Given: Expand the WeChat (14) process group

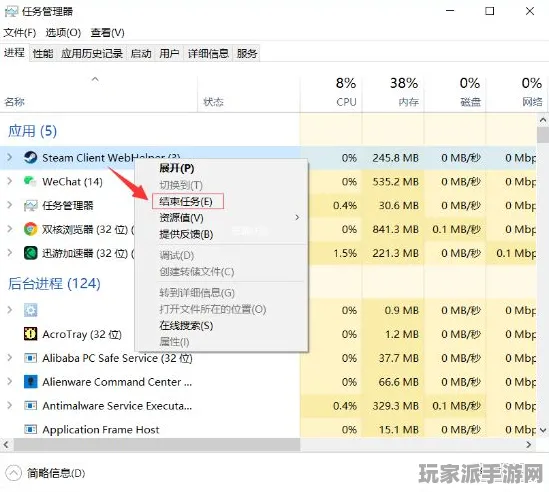Looking at the screenshot, I should tap(9, 181).
